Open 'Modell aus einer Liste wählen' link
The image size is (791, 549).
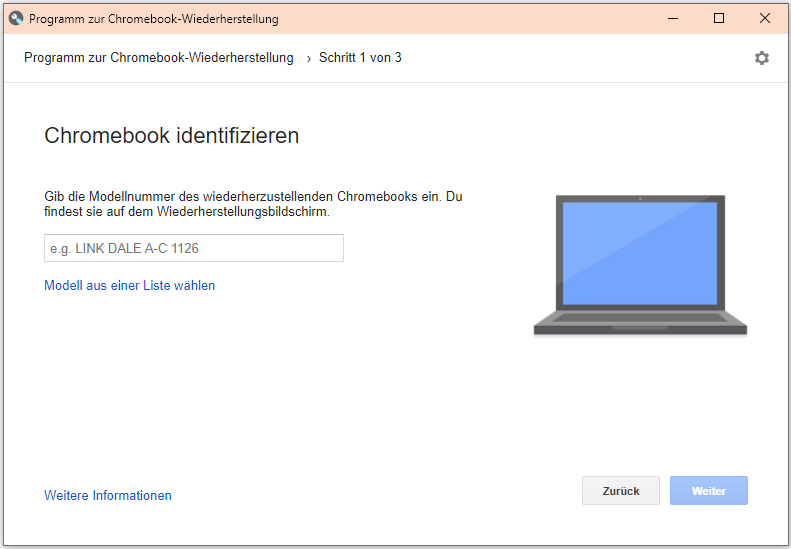coord(130,285)
